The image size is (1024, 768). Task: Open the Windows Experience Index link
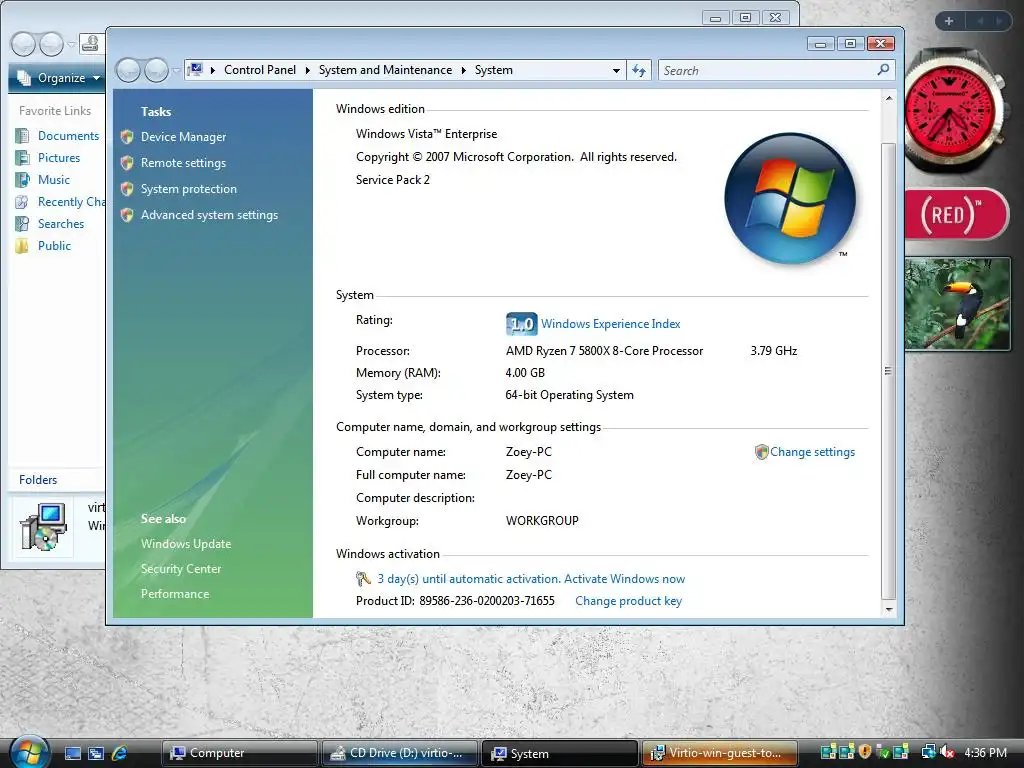click(x=611, y=324)
